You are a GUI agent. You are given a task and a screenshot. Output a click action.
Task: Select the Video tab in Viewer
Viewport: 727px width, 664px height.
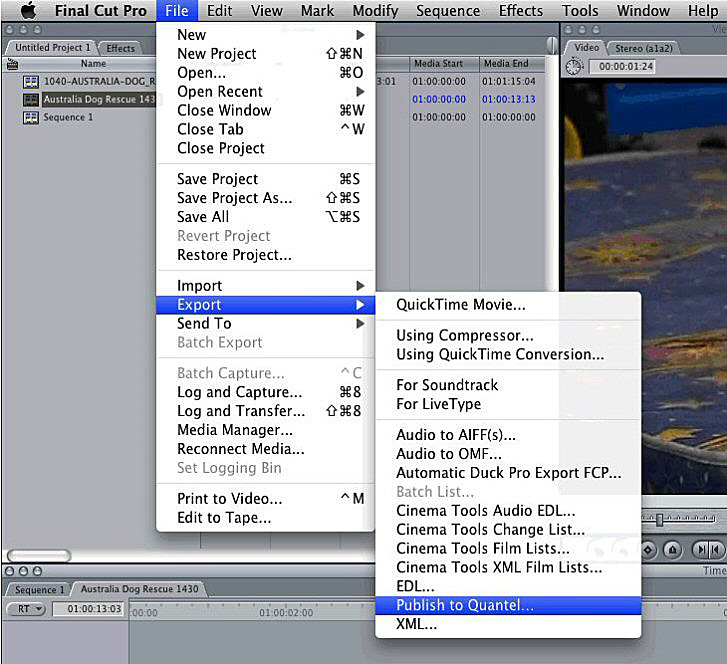[x=586, y=48]
